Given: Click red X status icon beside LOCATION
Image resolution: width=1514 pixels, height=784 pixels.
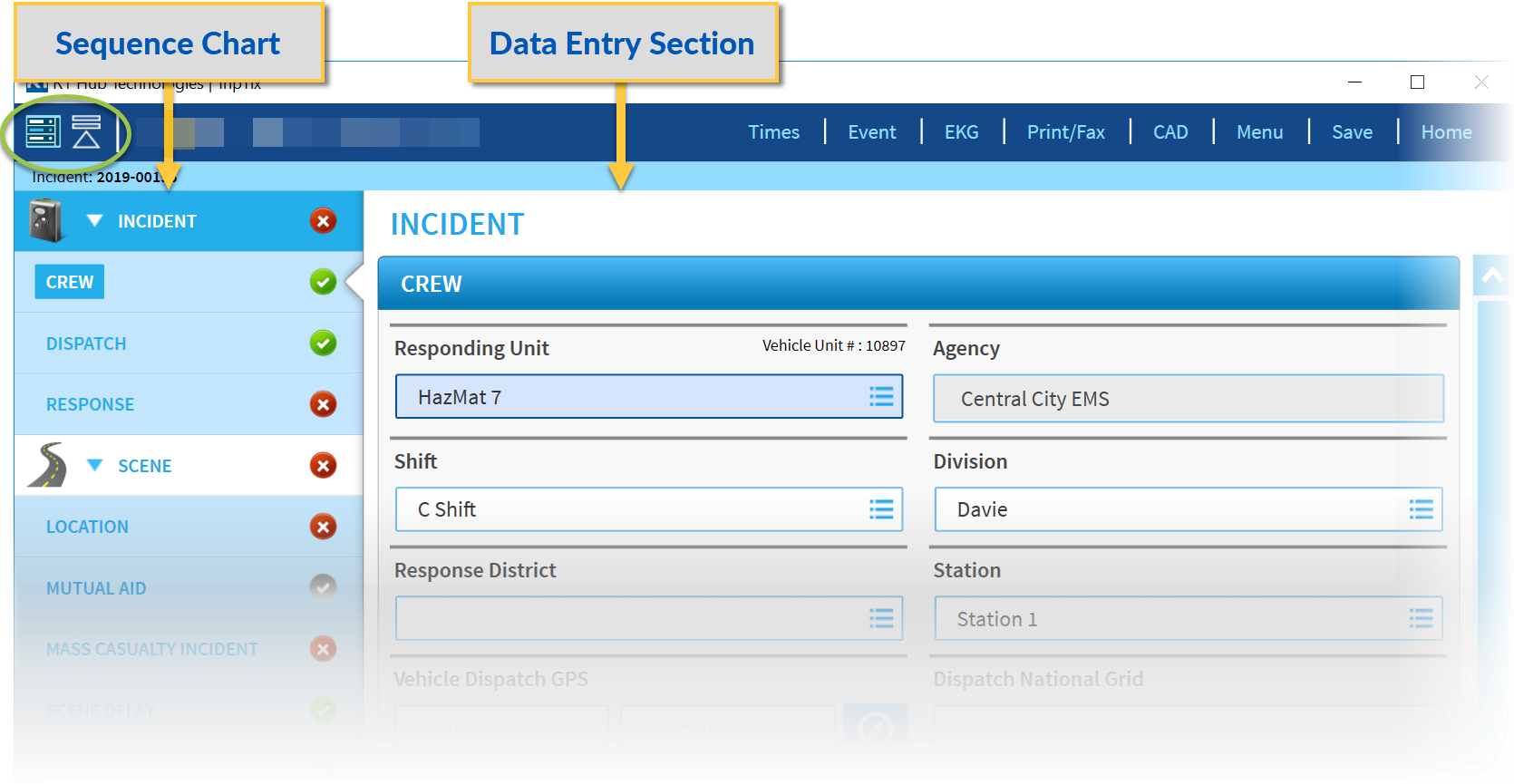Looking at the screenshot, I should click(x=323, y=527).
